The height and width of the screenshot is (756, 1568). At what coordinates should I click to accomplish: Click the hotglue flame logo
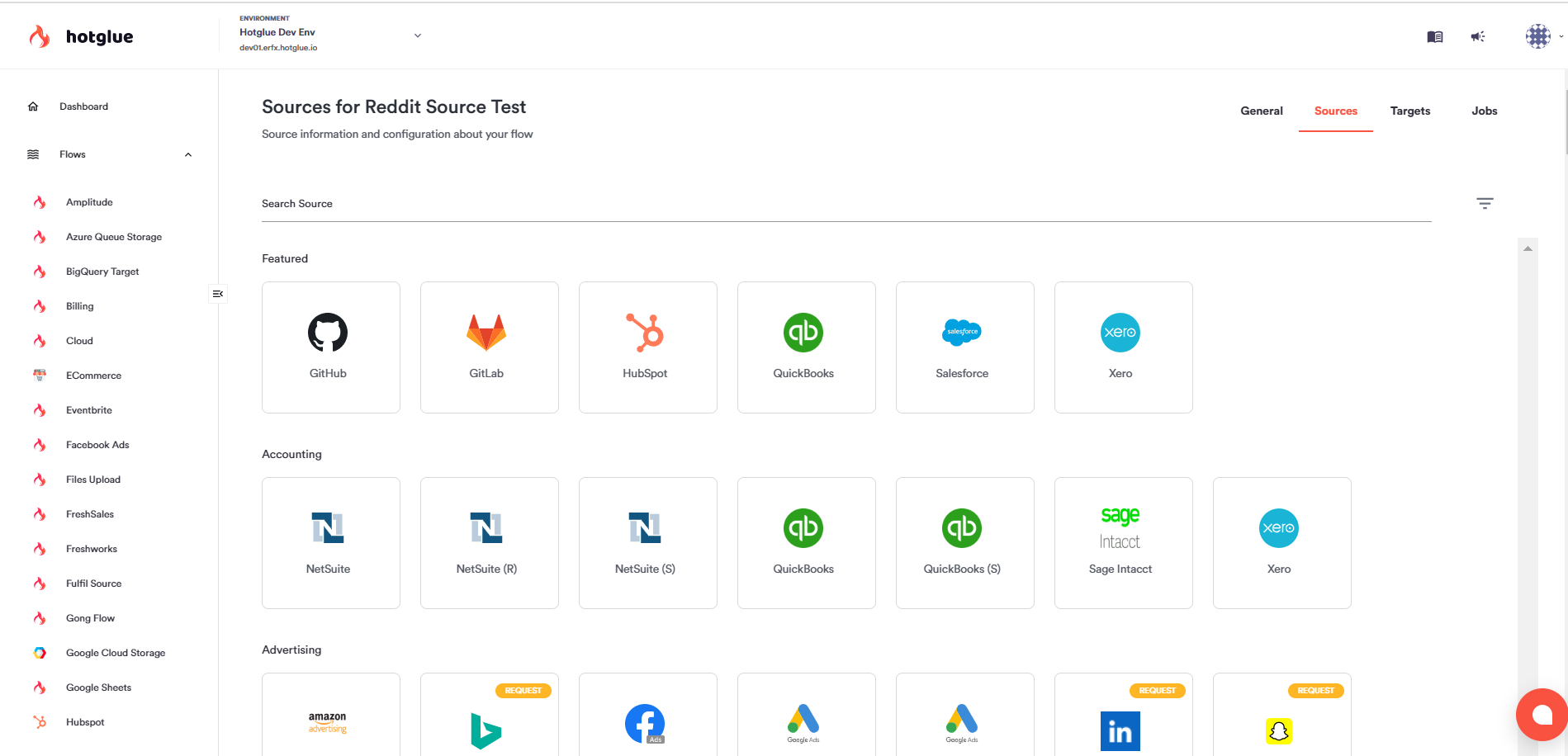tap(40, 36)
